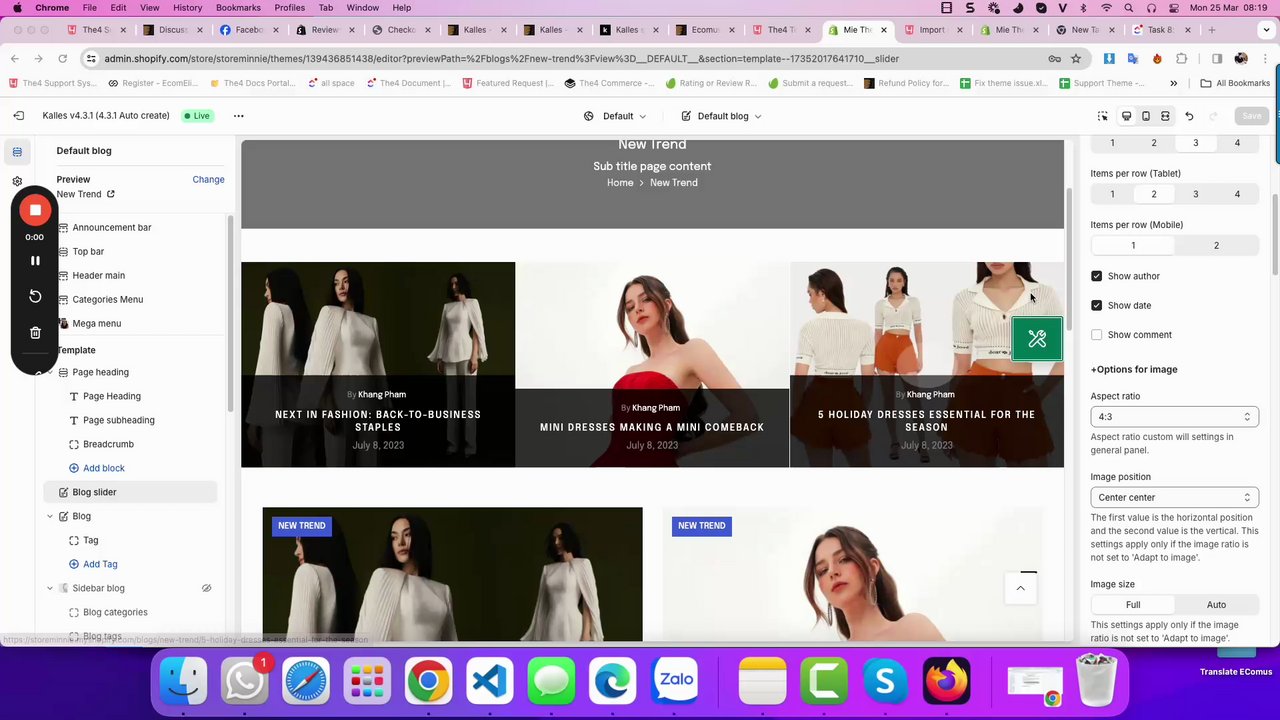
Task: Open the All Bookmarks folder
Action: (x=1234, y=83)
